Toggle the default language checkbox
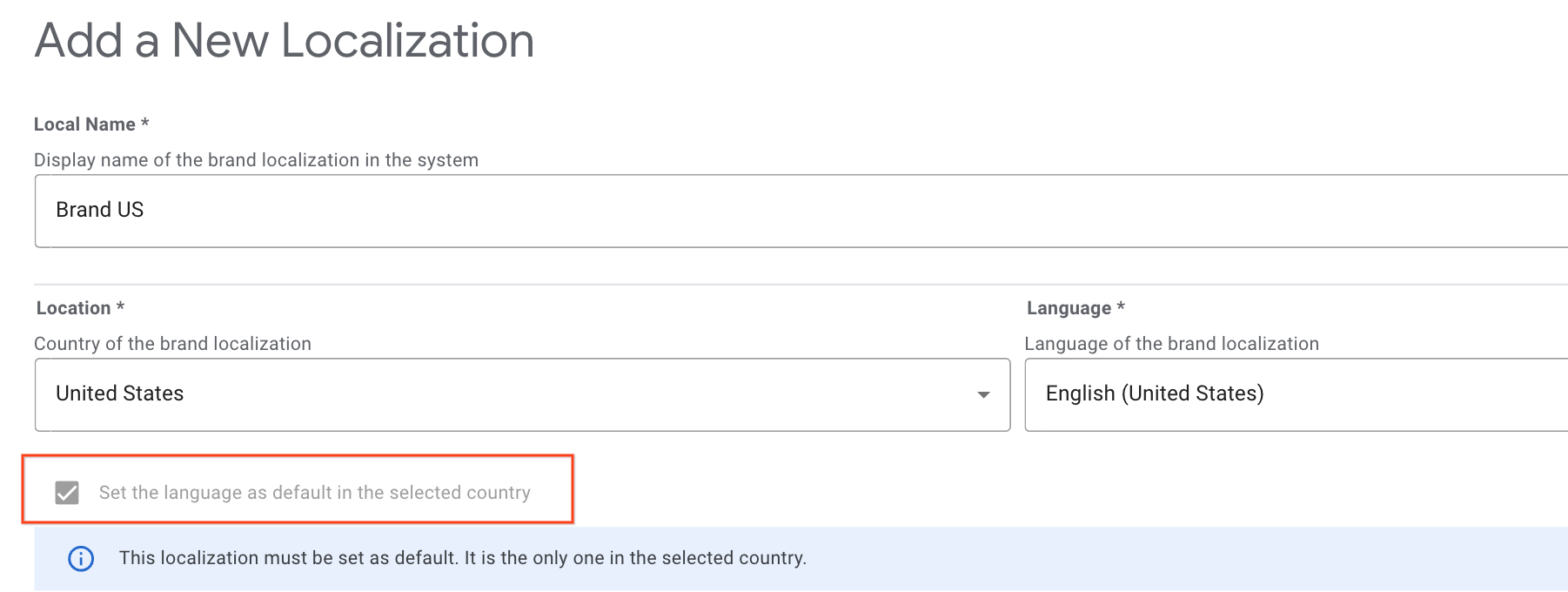The width and height of the screenshot is (1568, 592). [x=67, y=493]
